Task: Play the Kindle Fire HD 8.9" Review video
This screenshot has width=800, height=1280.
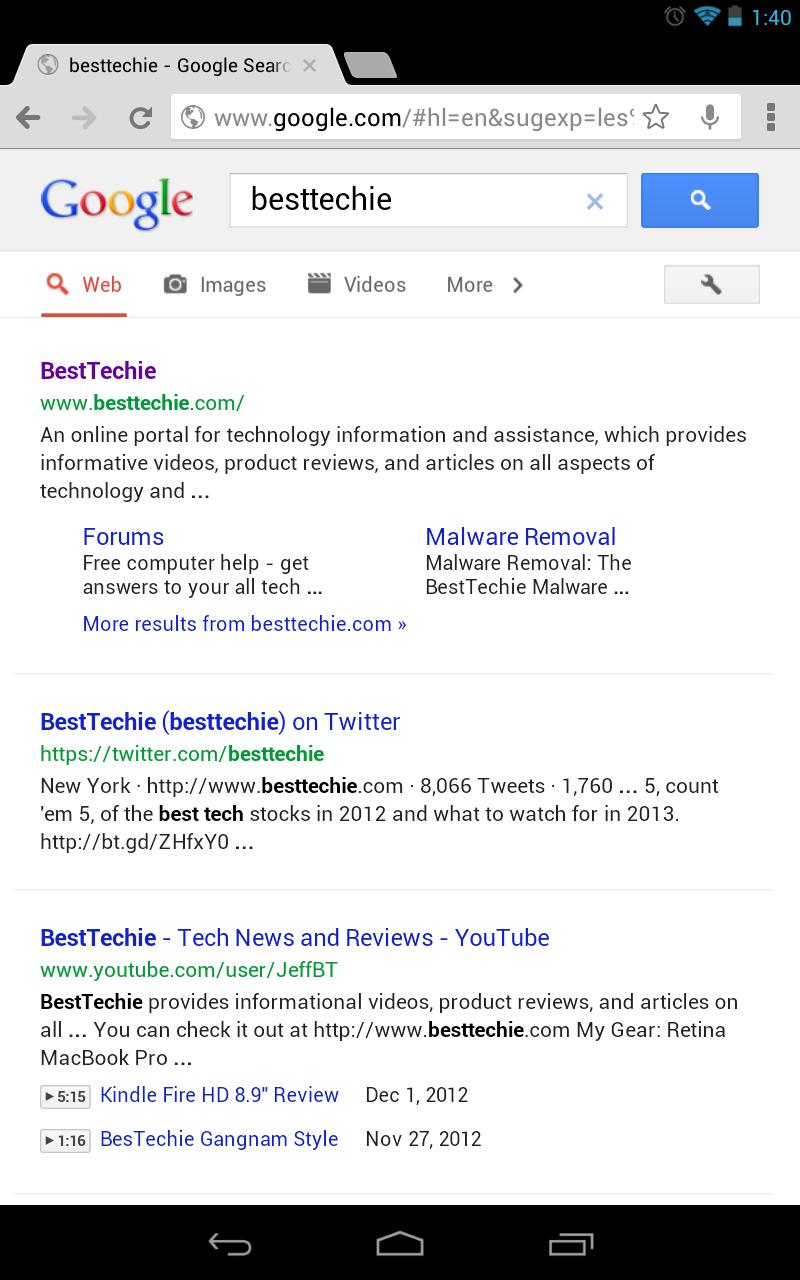Action: click(219, 1095)
